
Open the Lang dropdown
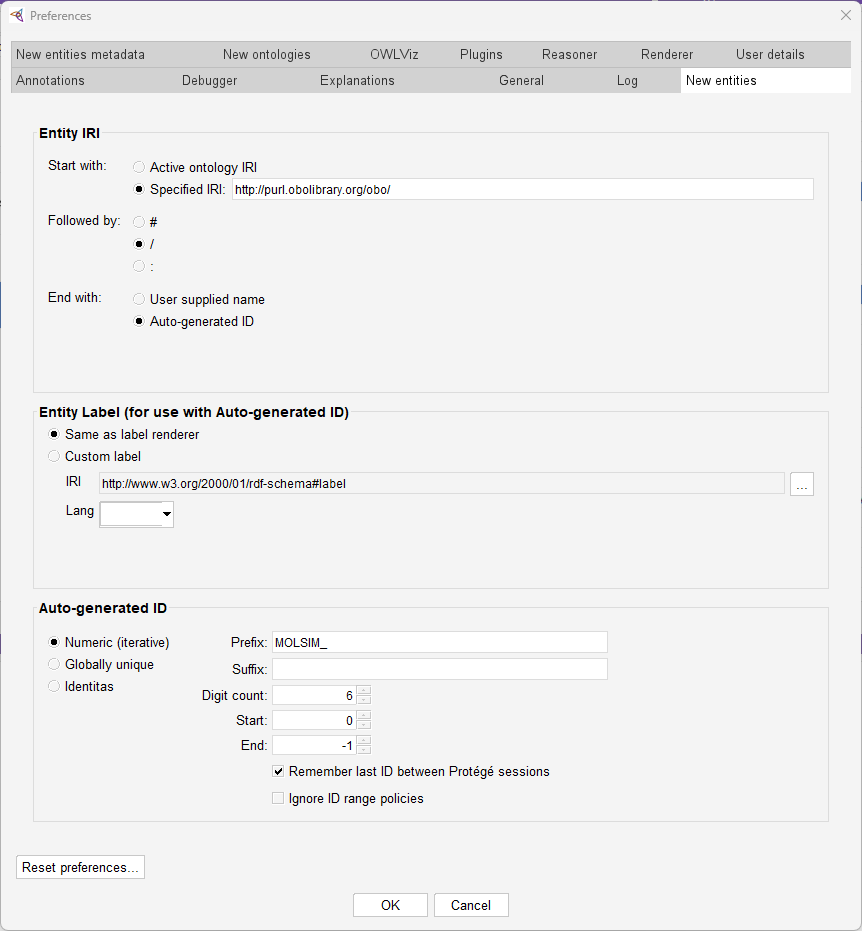[166, 514]
